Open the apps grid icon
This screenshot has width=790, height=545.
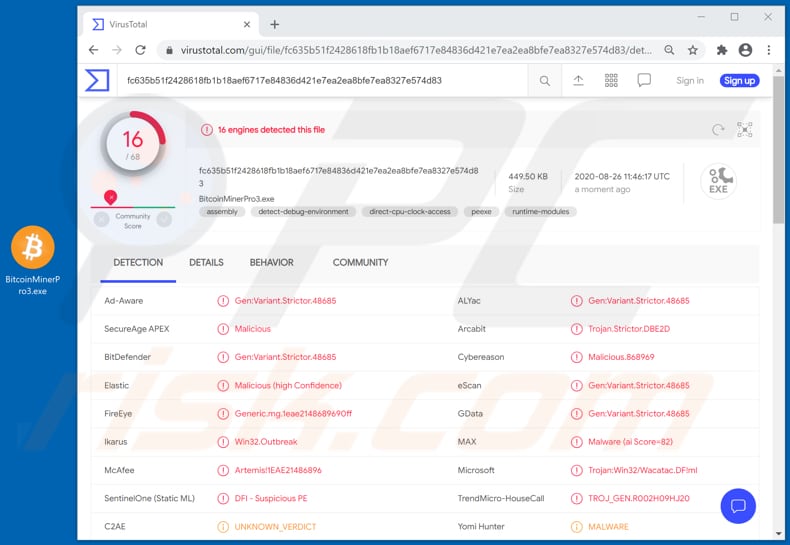pos(611,81)
